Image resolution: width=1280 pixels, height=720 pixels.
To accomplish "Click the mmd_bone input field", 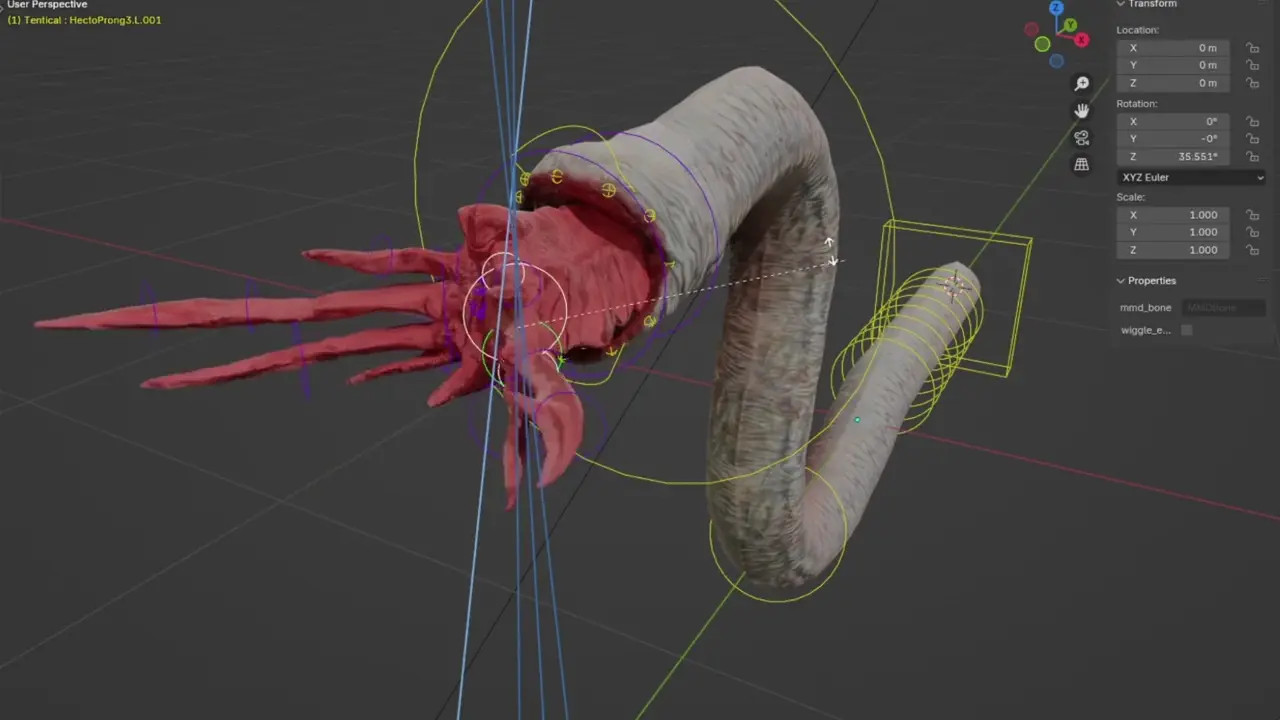I will click(x=1224, y=307).
